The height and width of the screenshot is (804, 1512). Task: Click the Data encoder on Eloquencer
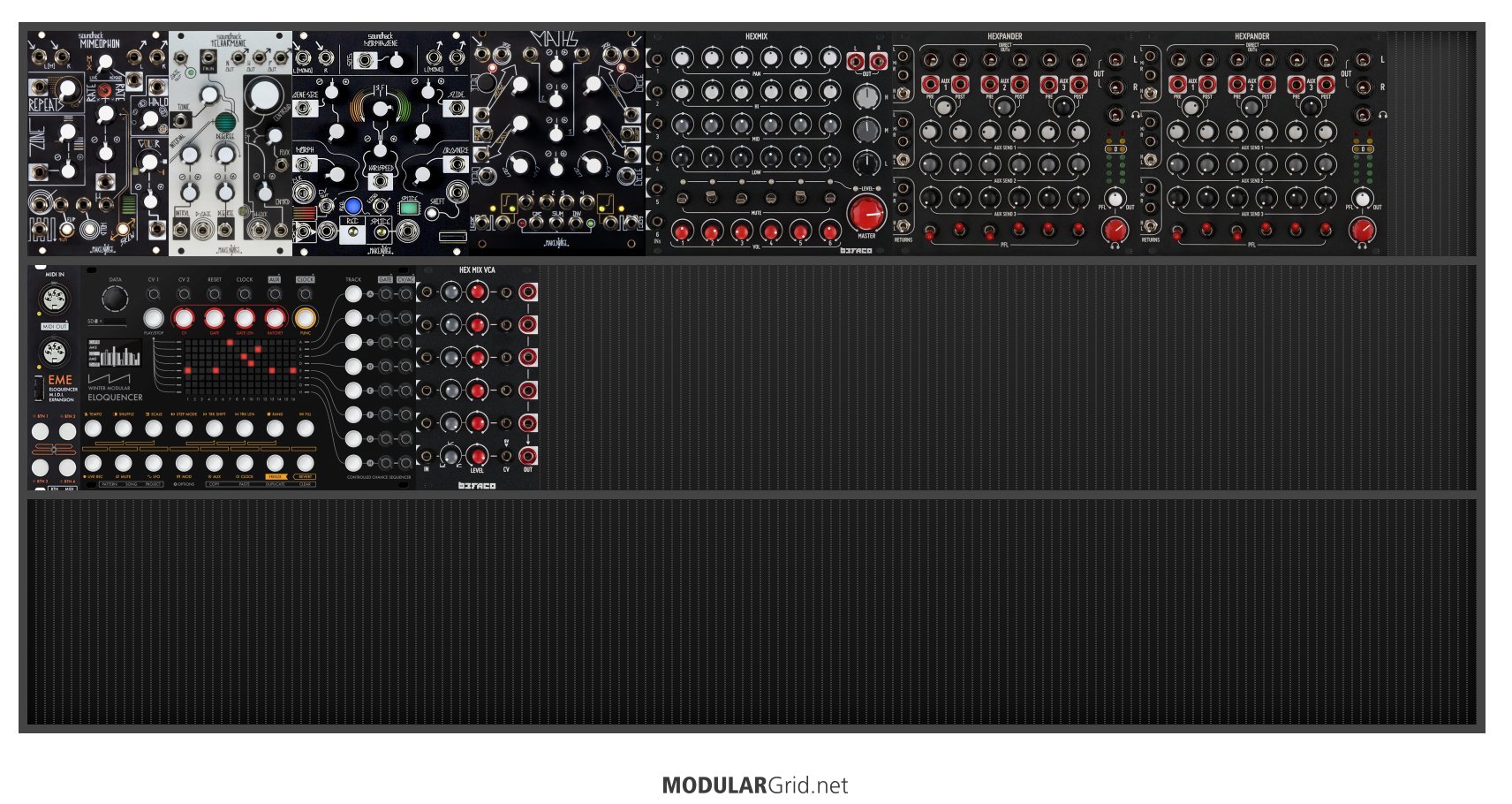tap(115, 300)
